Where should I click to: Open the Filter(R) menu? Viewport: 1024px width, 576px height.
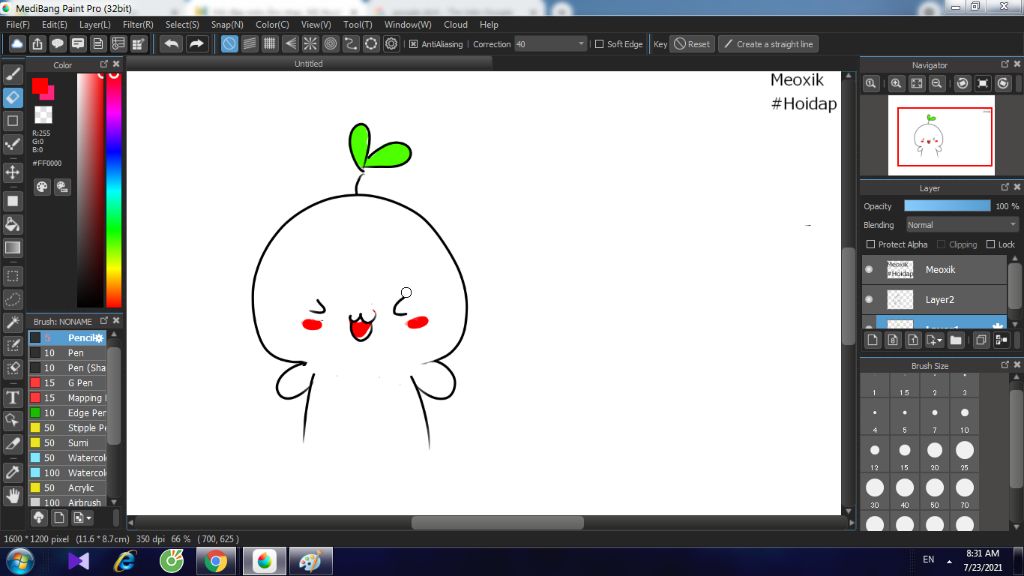[x=138, y=24]
